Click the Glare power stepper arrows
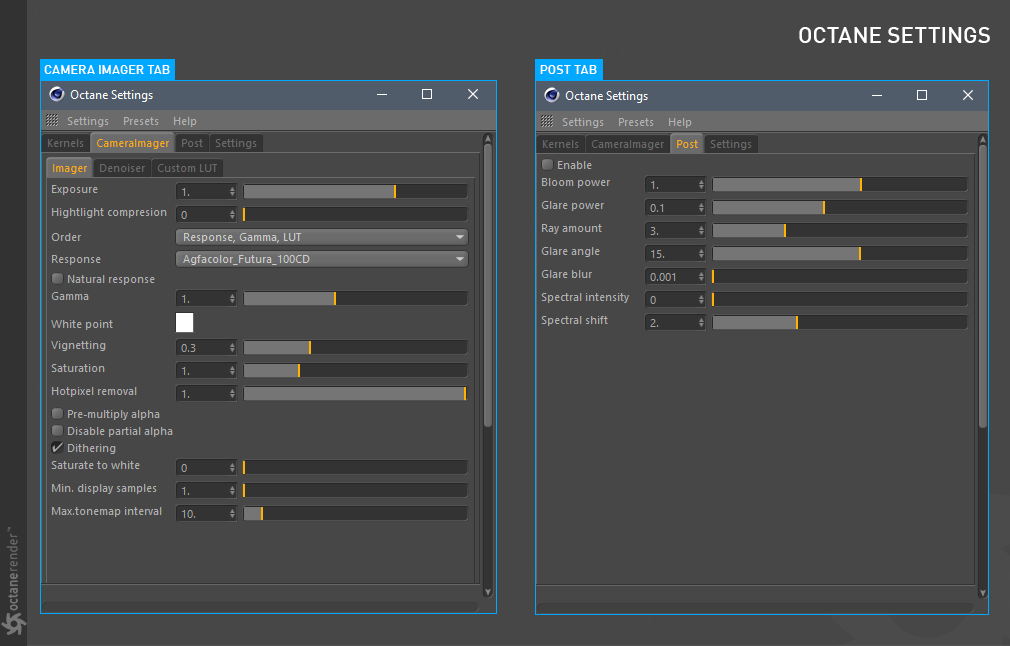Image resolution: width=1010 pixels, height=646 pixels. [x=701, y=207]
